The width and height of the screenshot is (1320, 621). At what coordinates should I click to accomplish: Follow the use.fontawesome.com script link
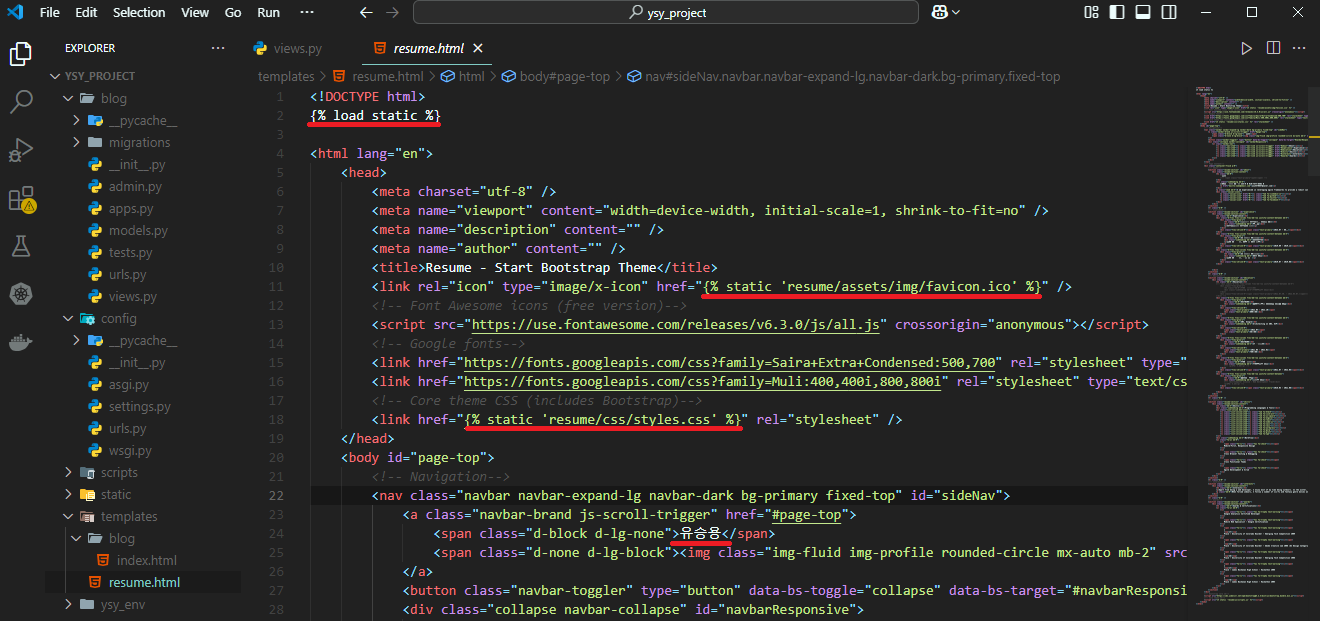[x=675, y=324]
